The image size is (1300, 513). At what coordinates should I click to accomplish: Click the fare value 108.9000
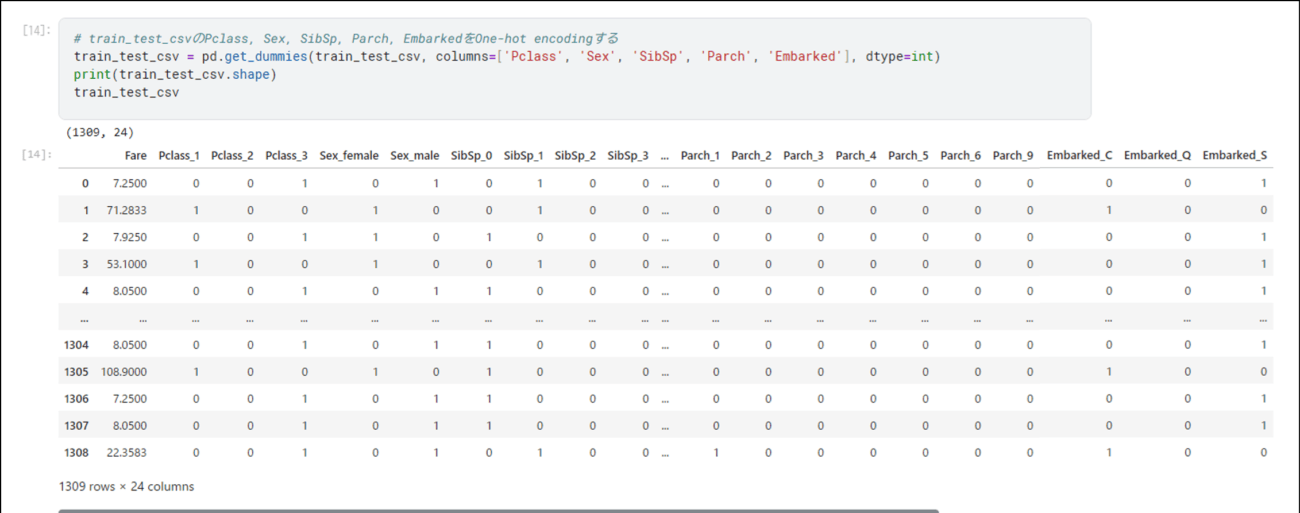point(122,371)
